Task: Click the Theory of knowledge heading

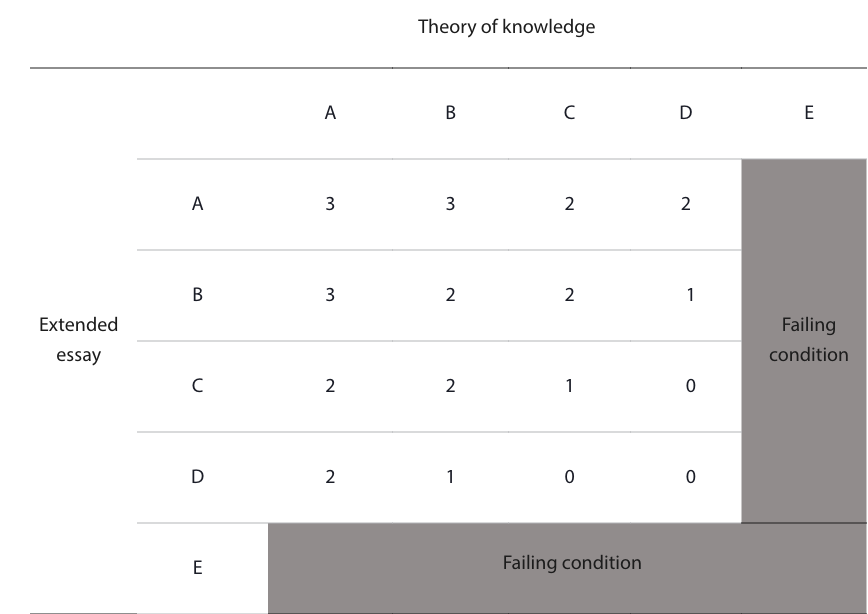Action: (506, 27)
